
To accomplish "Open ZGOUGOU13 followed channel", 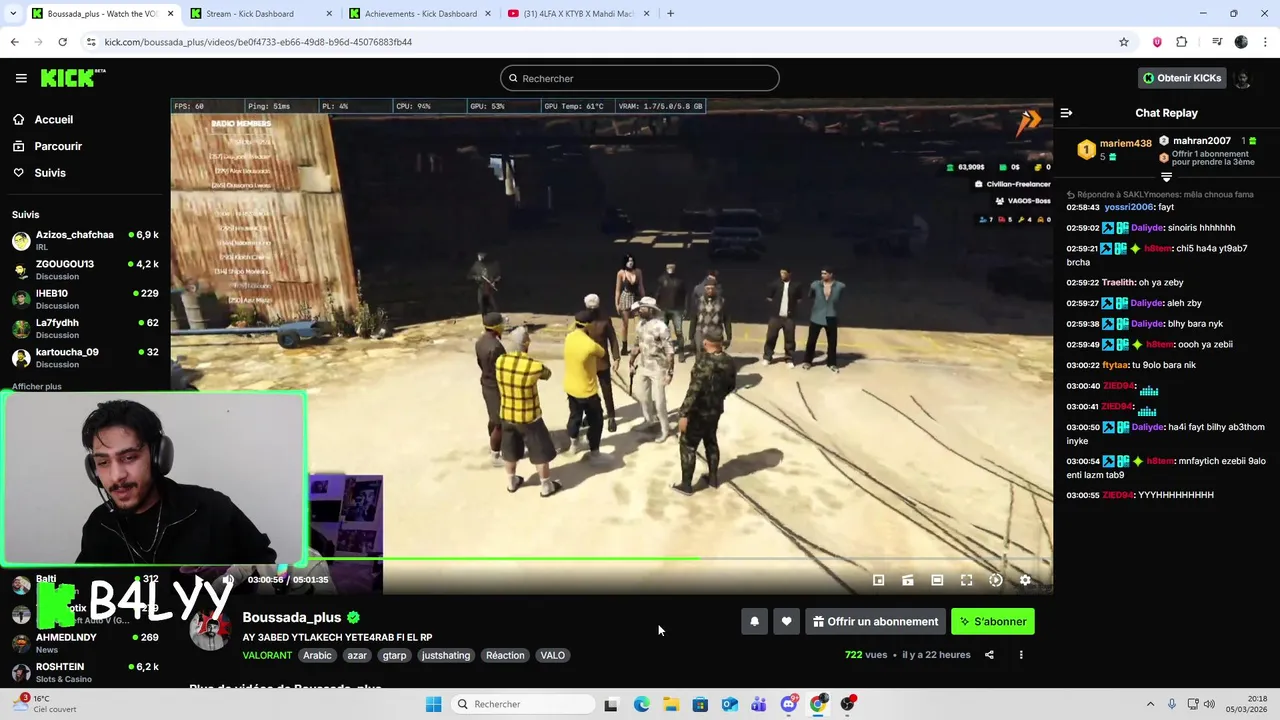I will [x=85, y=270].
